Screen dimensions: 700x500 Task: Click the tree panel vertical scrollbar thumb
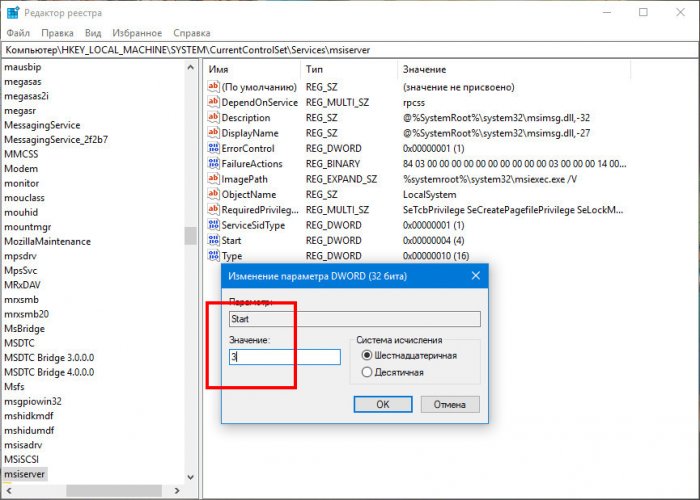191,236
